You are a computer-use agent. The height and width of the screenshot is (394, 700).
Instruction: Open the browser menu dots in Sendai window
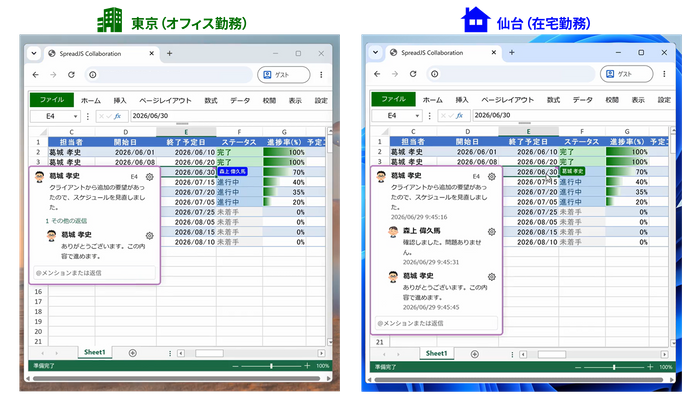coord(664,74)
